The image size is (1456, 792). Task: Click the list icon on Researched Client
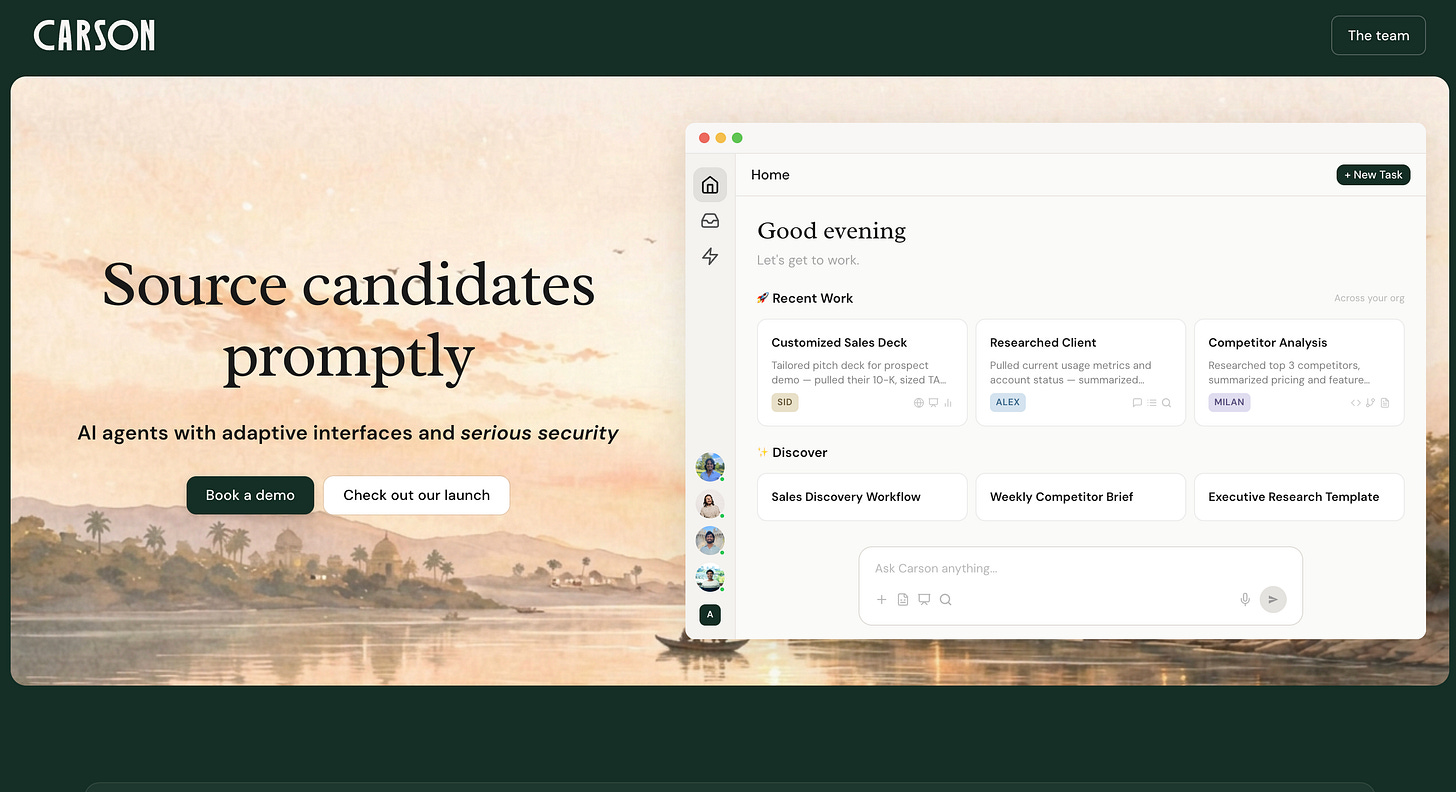[1152, 403]
